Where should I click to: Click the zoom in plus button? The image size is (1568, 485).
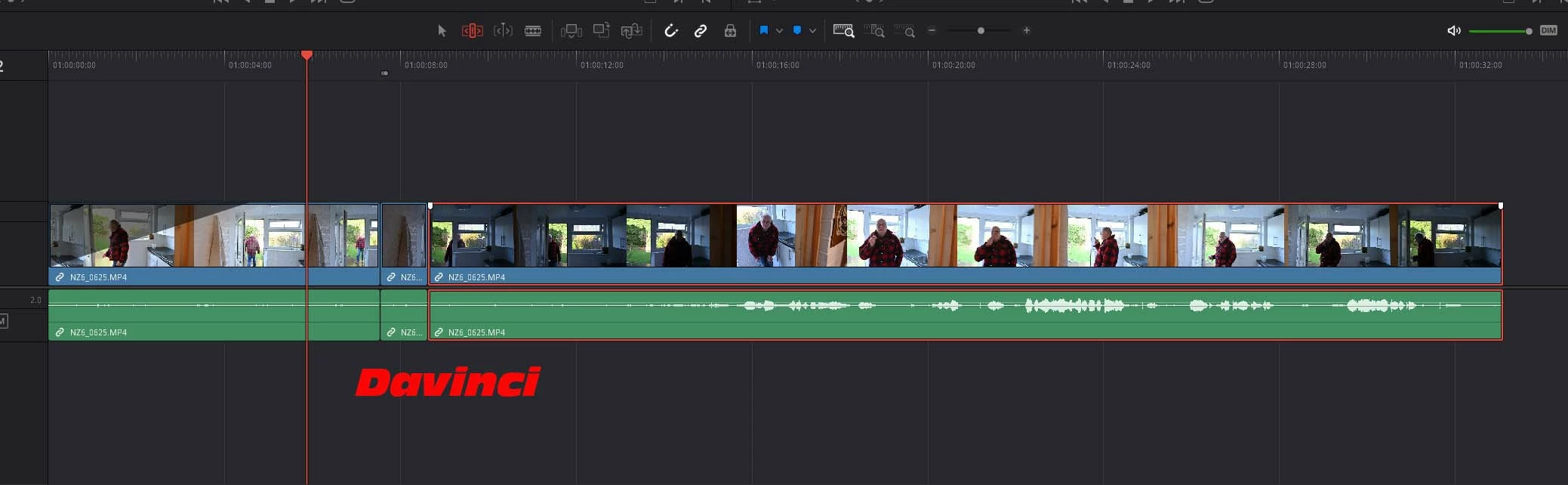click(1026, 30)
